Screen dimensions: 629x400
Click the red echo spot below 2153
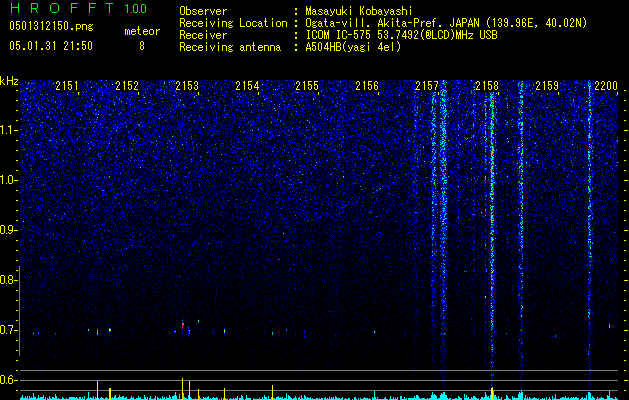click(183, 326)
